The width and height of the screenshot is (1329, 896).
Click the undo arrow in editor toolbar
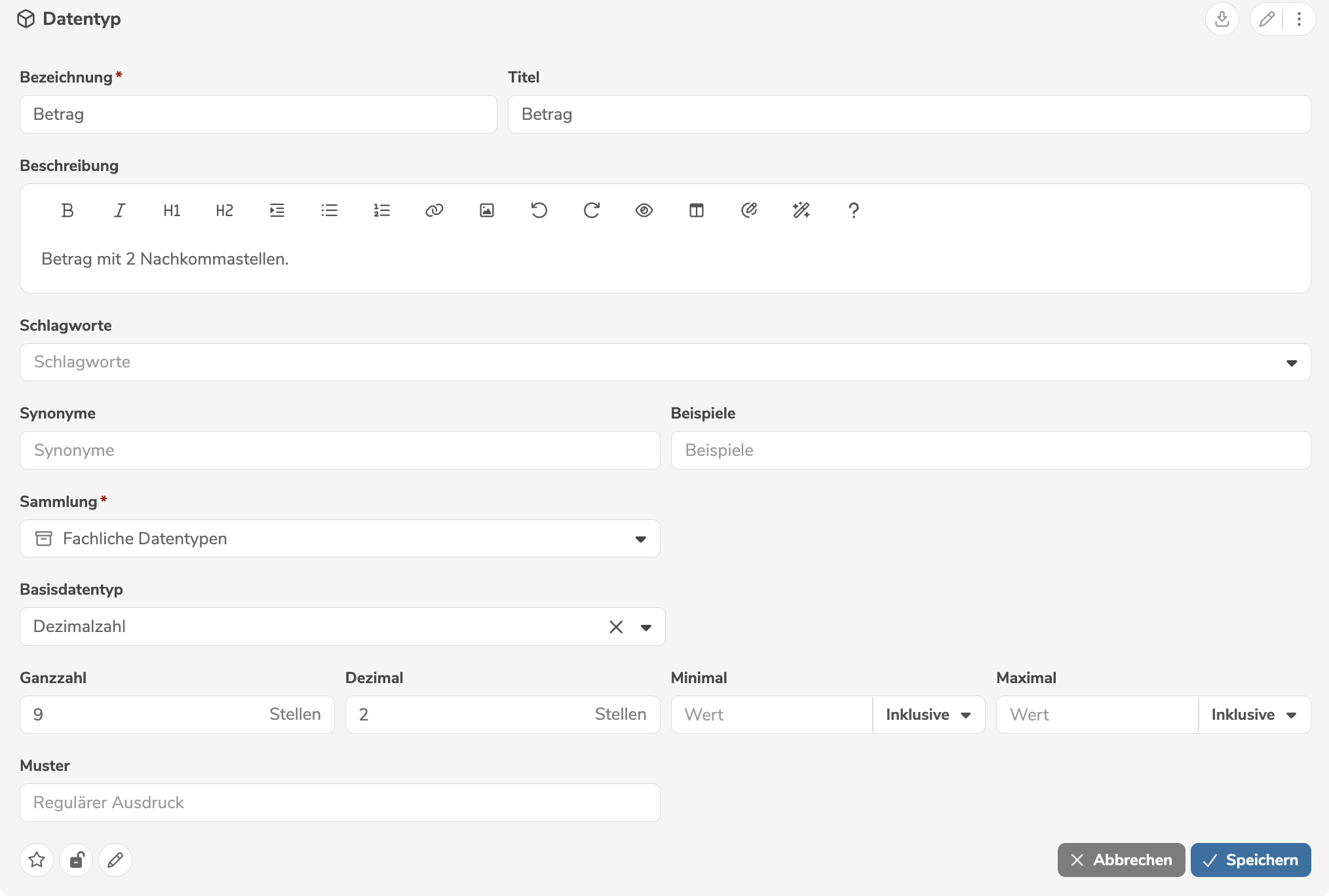click(539, 210)
